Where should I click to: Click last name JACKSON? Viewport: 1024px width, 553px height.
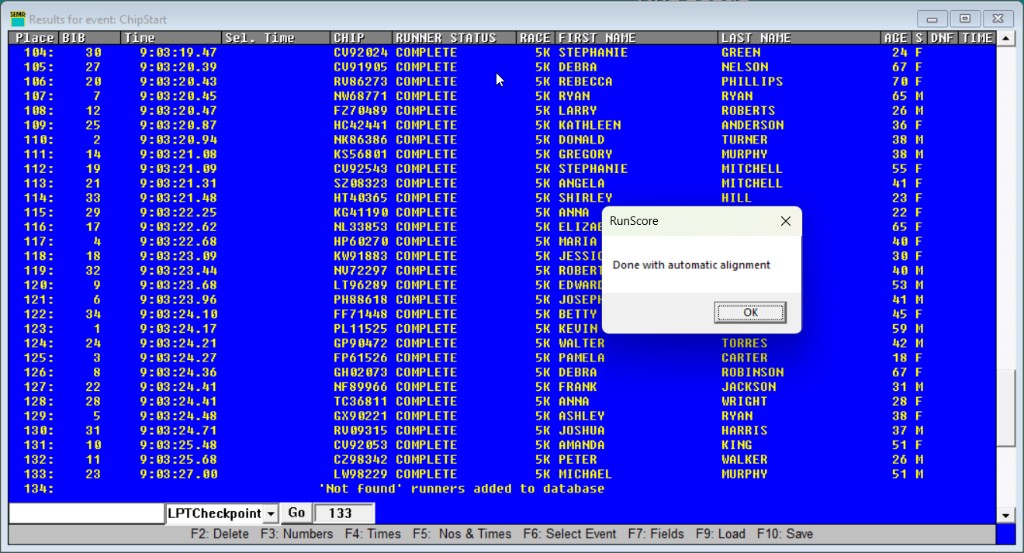(748, 387)
